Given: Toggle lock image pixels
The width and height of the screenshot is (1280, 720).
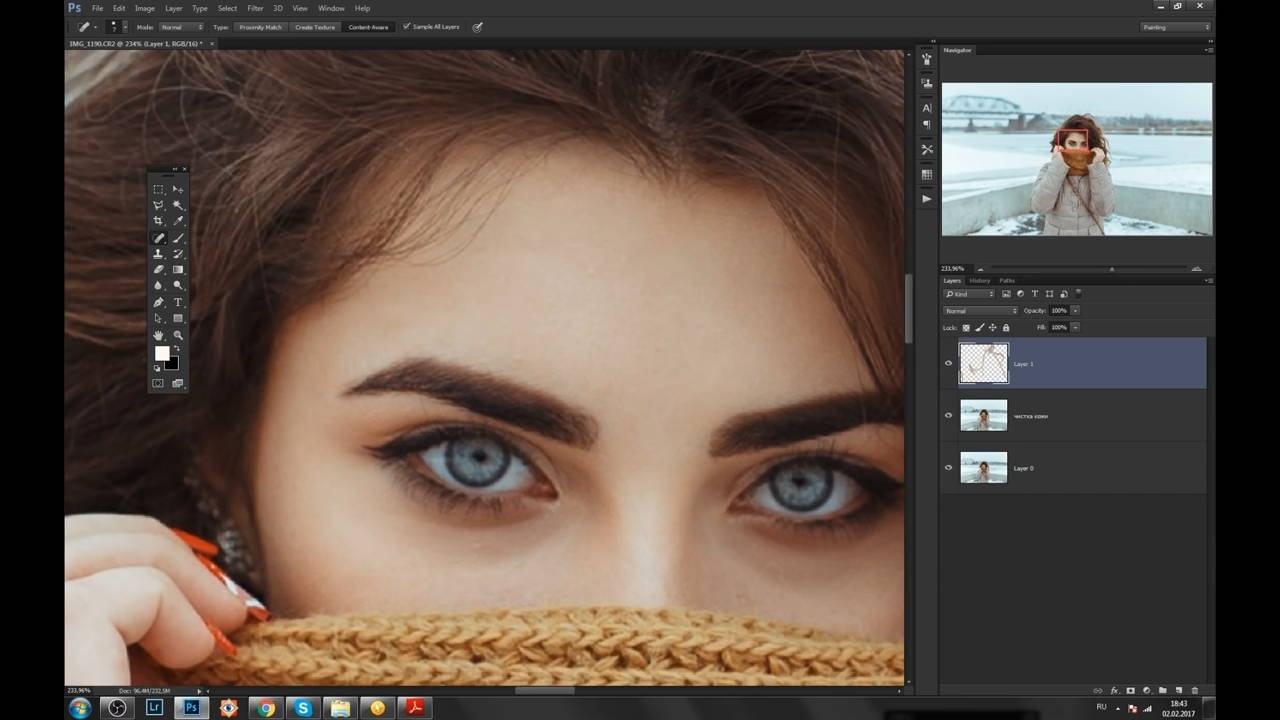Looking at the screenshot, I should (x=980, y=327).
